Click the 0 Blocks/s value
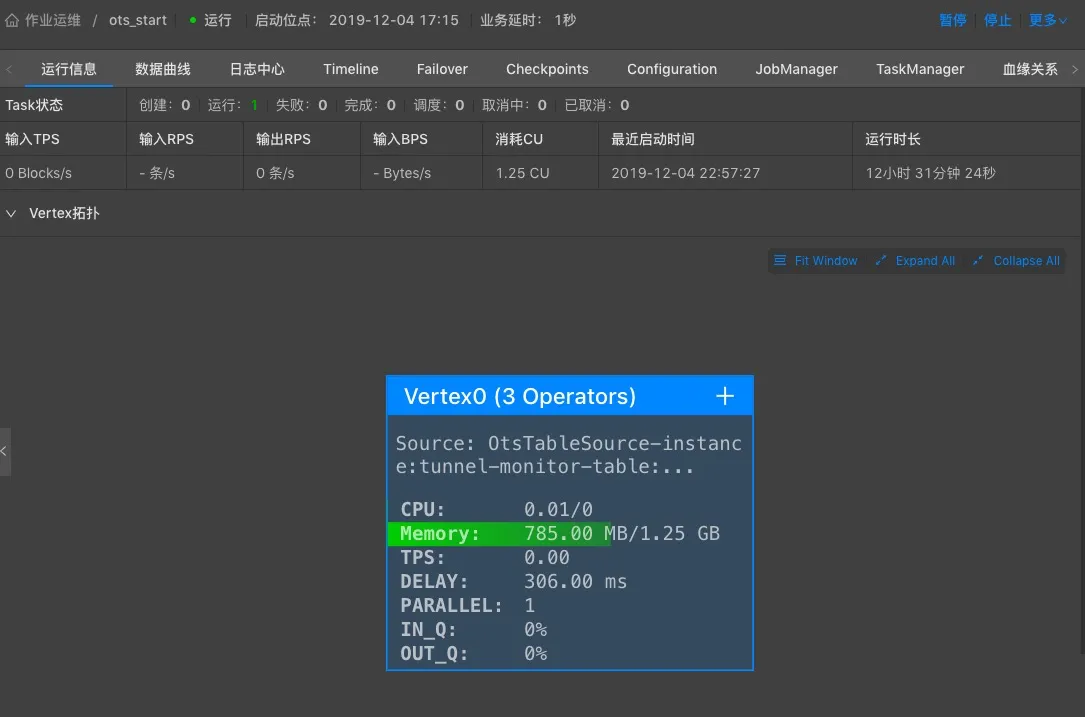1085x717 pixels. pyautogui.click(x=38, y=173)
